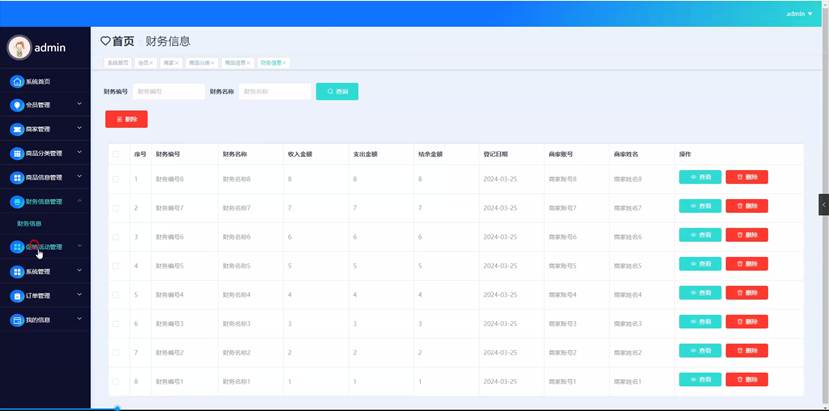Click the 登记日期 column header
829x411 pixels.
(x=495, y=154)
